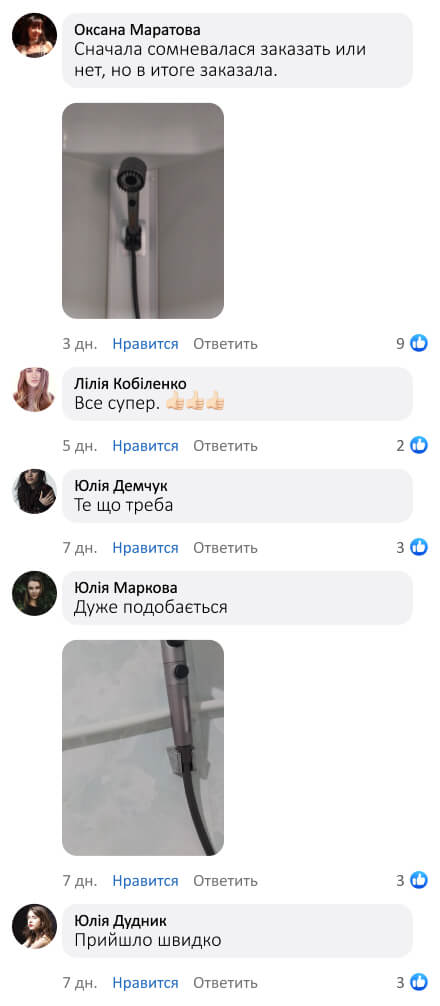Reply to Юлія Демчук's comment

pyautogui.click(x=226, y=548)
